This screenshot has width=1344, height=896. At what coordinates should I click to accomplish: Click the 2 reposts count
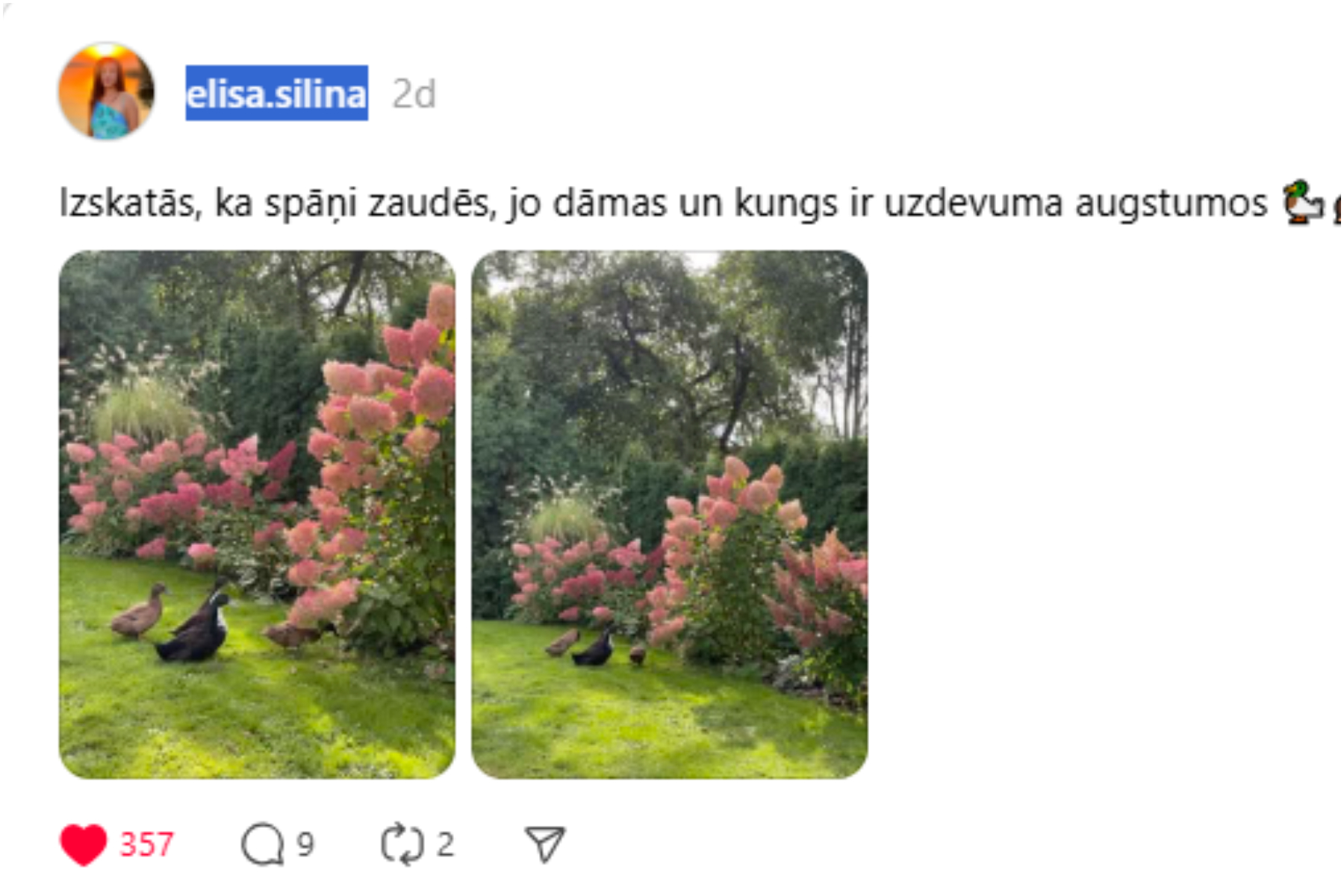click(x=446, y=844)
